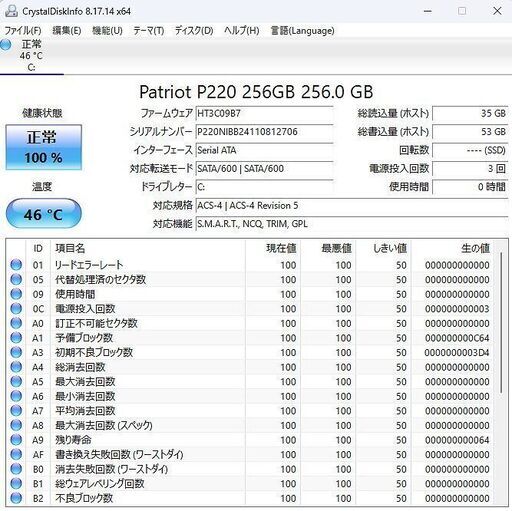Viewport: 512px width, 511px height.
Task: Click status orb for 01 リードエラーレート
Action: point(16,265)
